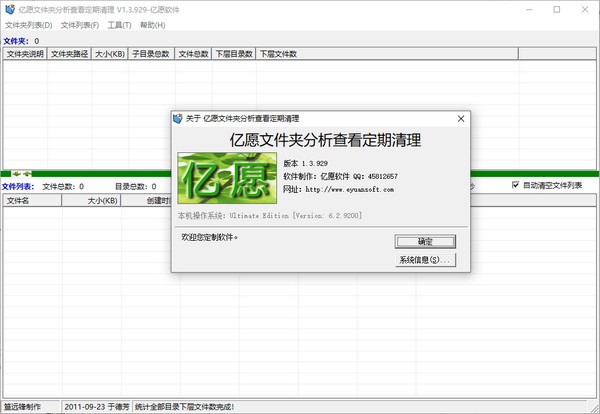Click the 文件夹: 0 label

pos(21,41)
